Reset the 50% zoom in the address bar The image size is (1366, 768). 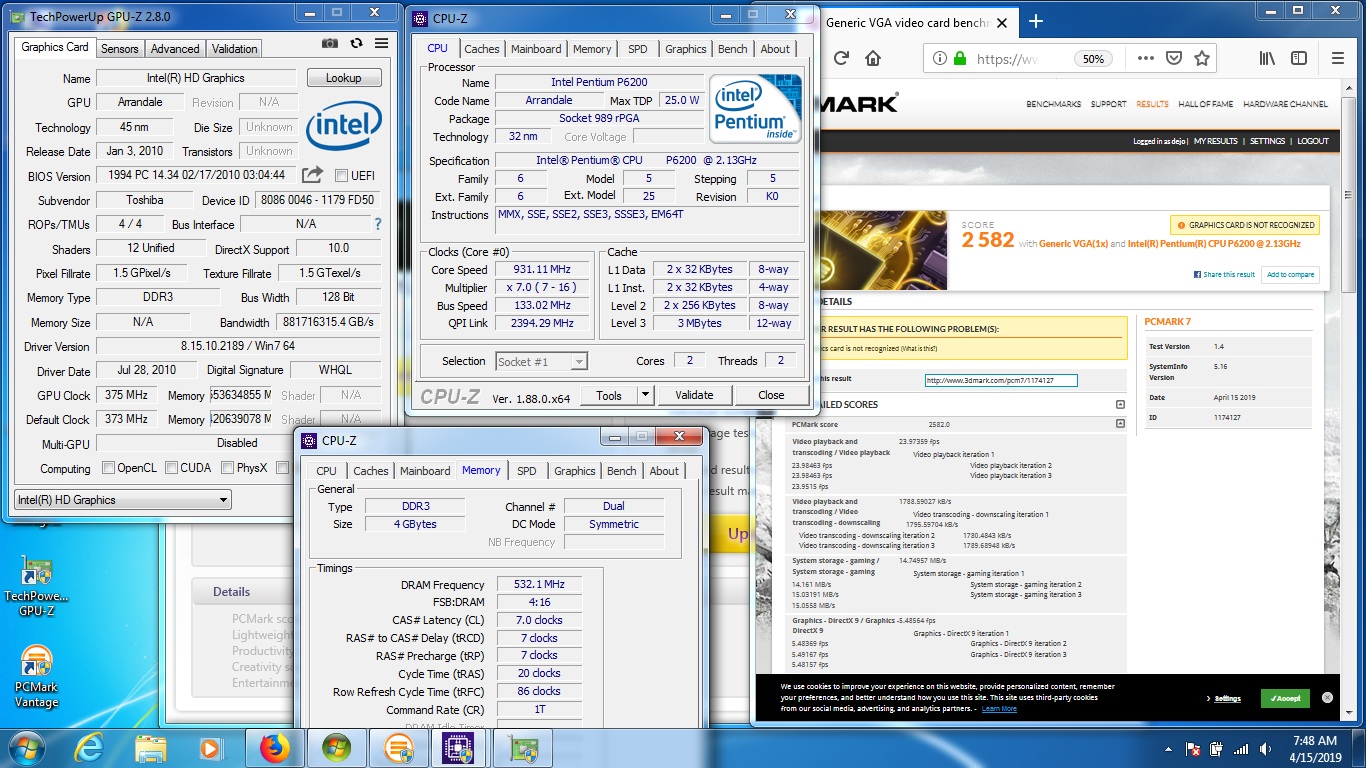click(x=1094, y=59)
